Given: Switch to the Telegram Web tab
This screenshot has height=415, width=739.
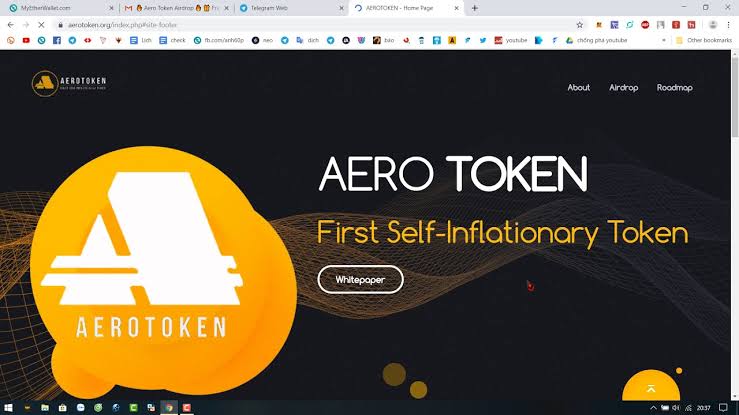Looking at the screenshot, I should [291, 8].
